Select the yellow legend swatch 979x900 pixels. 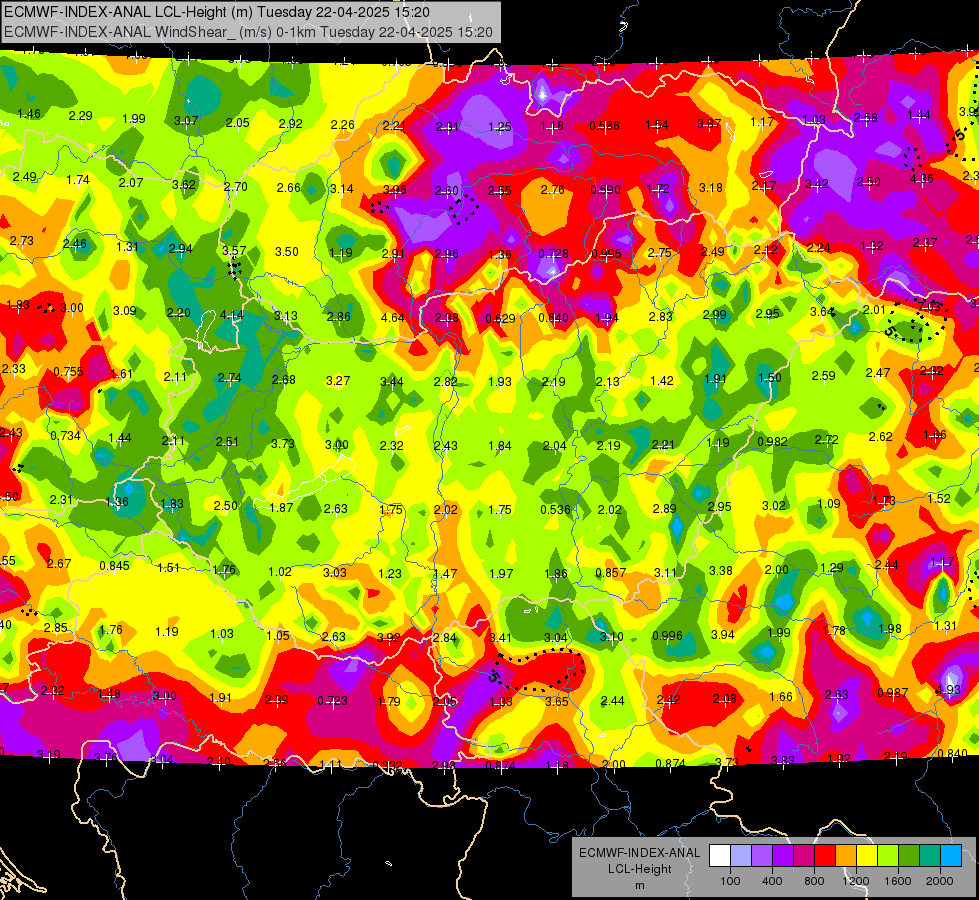point(867,856)
